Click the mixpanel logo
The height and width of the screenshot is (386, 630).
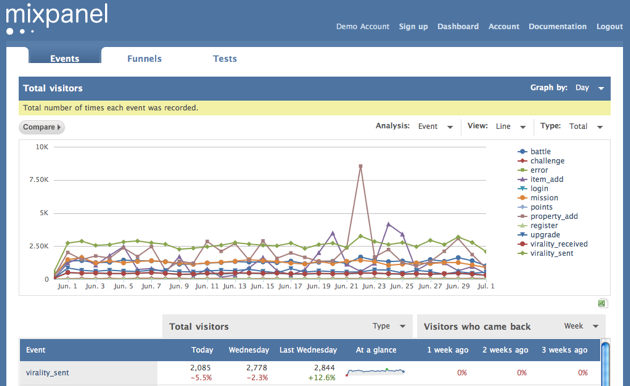[57, 18]
